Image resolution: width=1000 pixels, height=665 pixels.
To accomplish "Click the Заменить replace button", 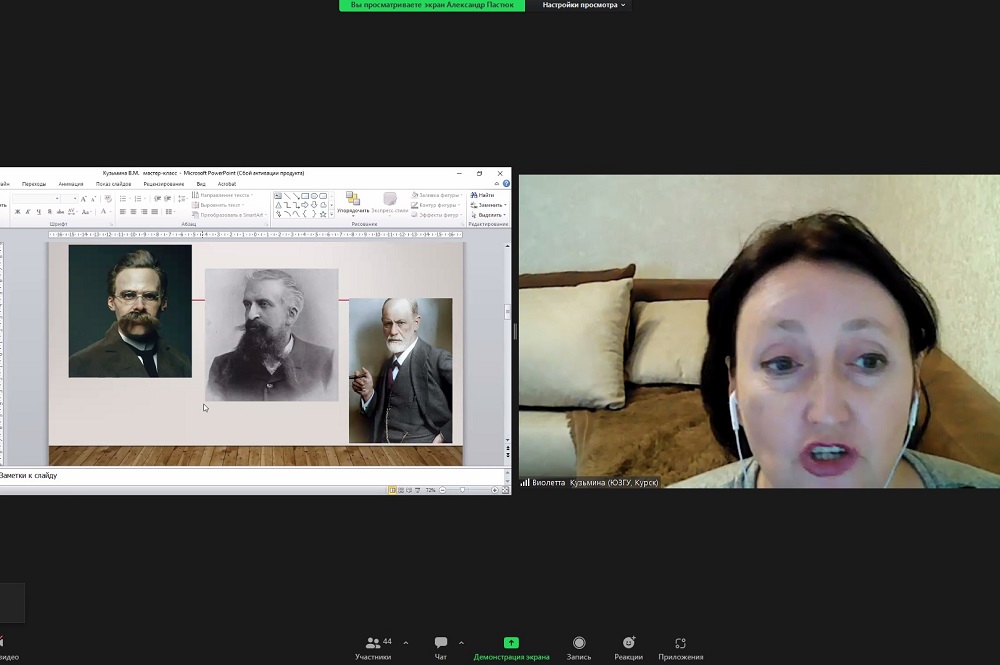I will tap(489, 205).
